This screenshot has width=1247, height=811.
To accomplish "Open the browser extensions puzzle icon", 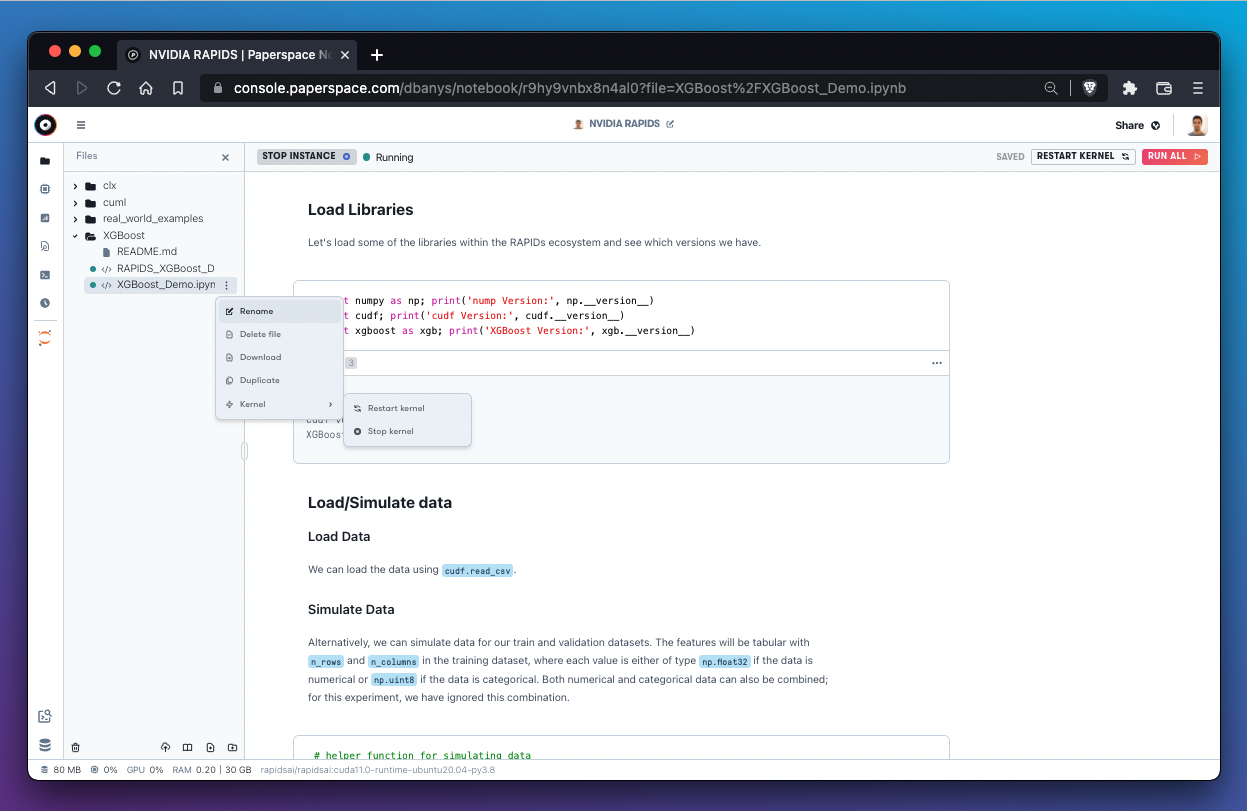I will click(1130, 88).
